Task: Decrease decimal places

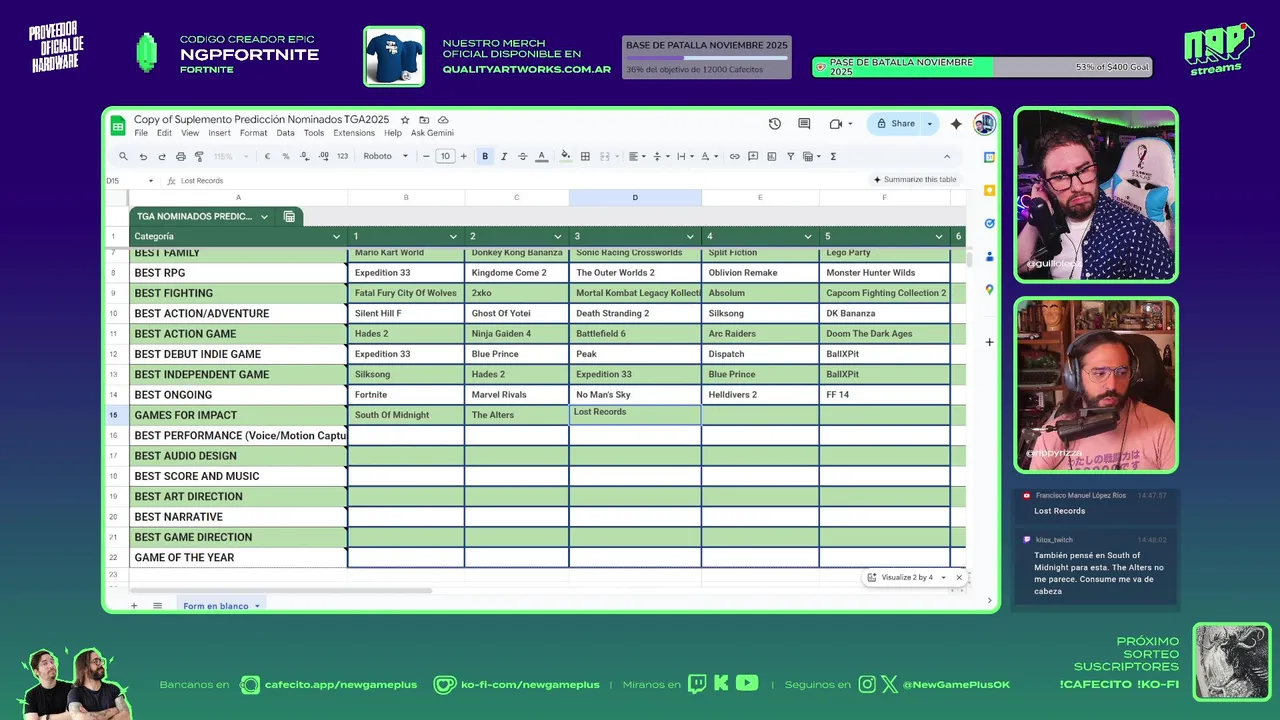Action: point(304,156)
